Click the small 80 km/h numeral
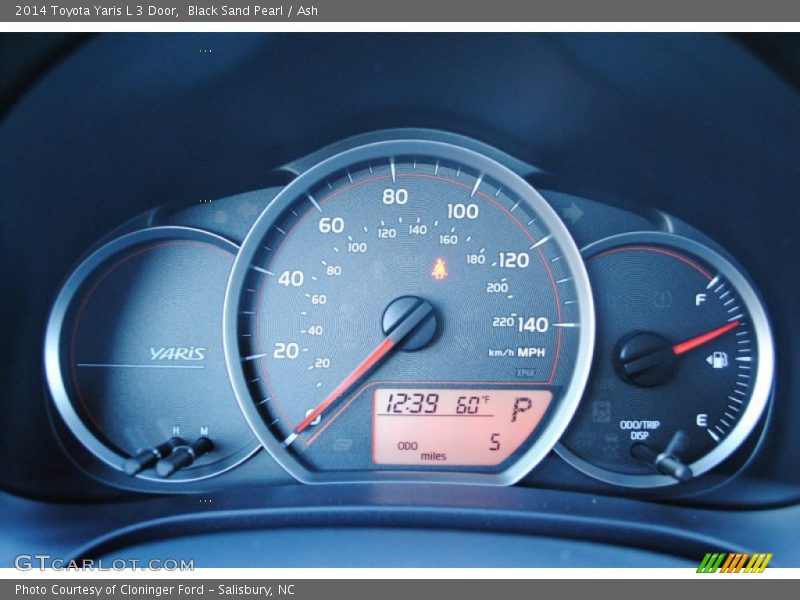This screenshot has height=600, width=800. (334, 270)
